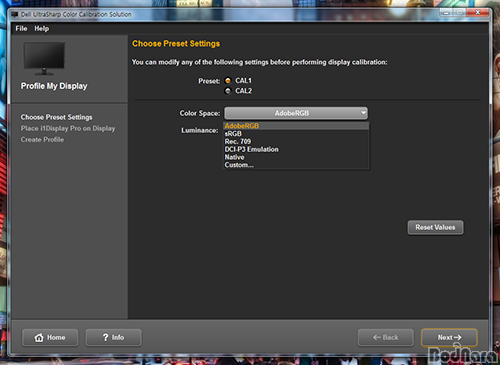
Task: Select Create Profile step in sidebar
Action: pyautogui.click(x=42, y=140)
